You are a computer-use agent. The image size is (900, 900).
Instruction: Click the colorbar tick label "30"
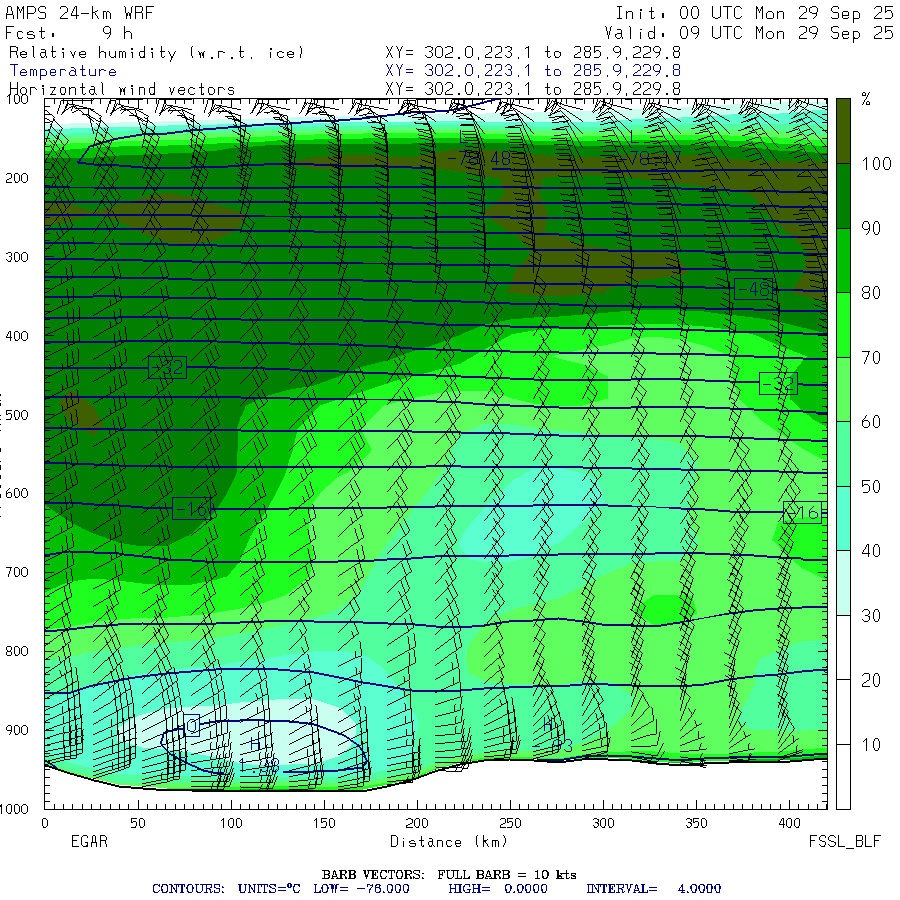pos(871,616)
